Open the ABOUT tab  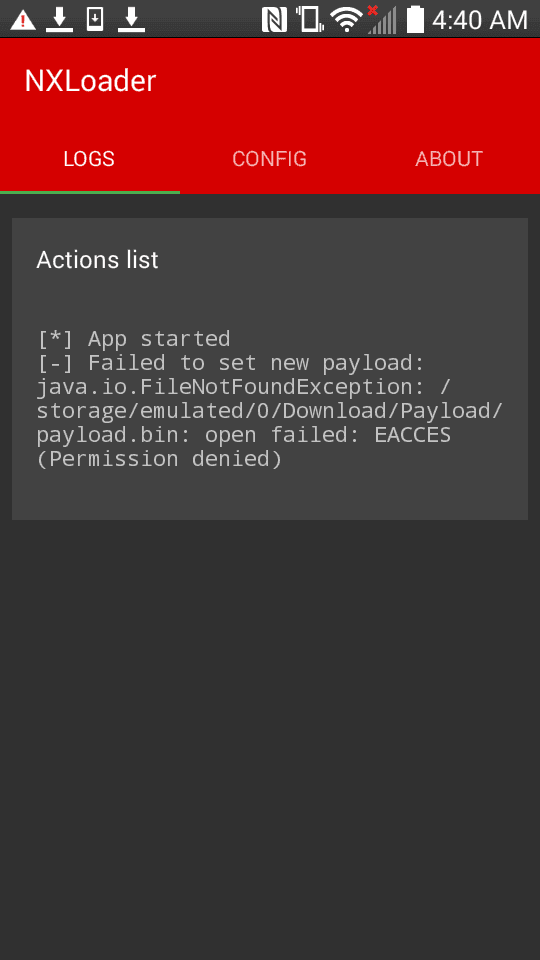449,159
